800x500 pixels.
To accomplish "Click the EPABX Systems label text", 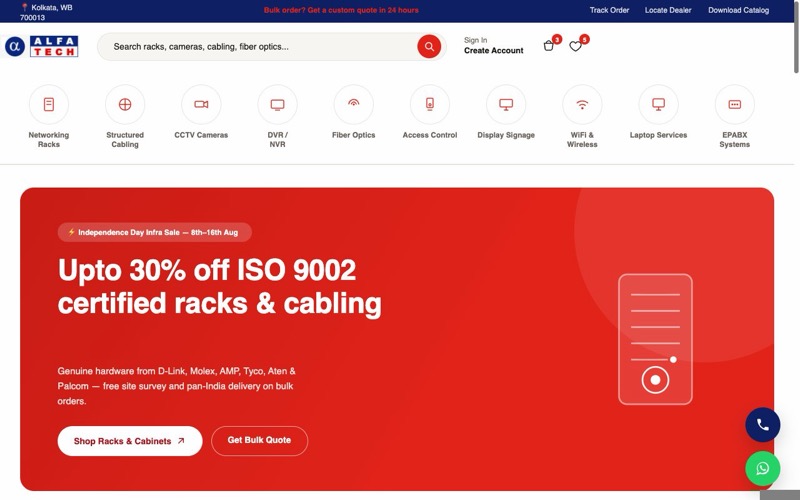I will [x=734, y=139].
